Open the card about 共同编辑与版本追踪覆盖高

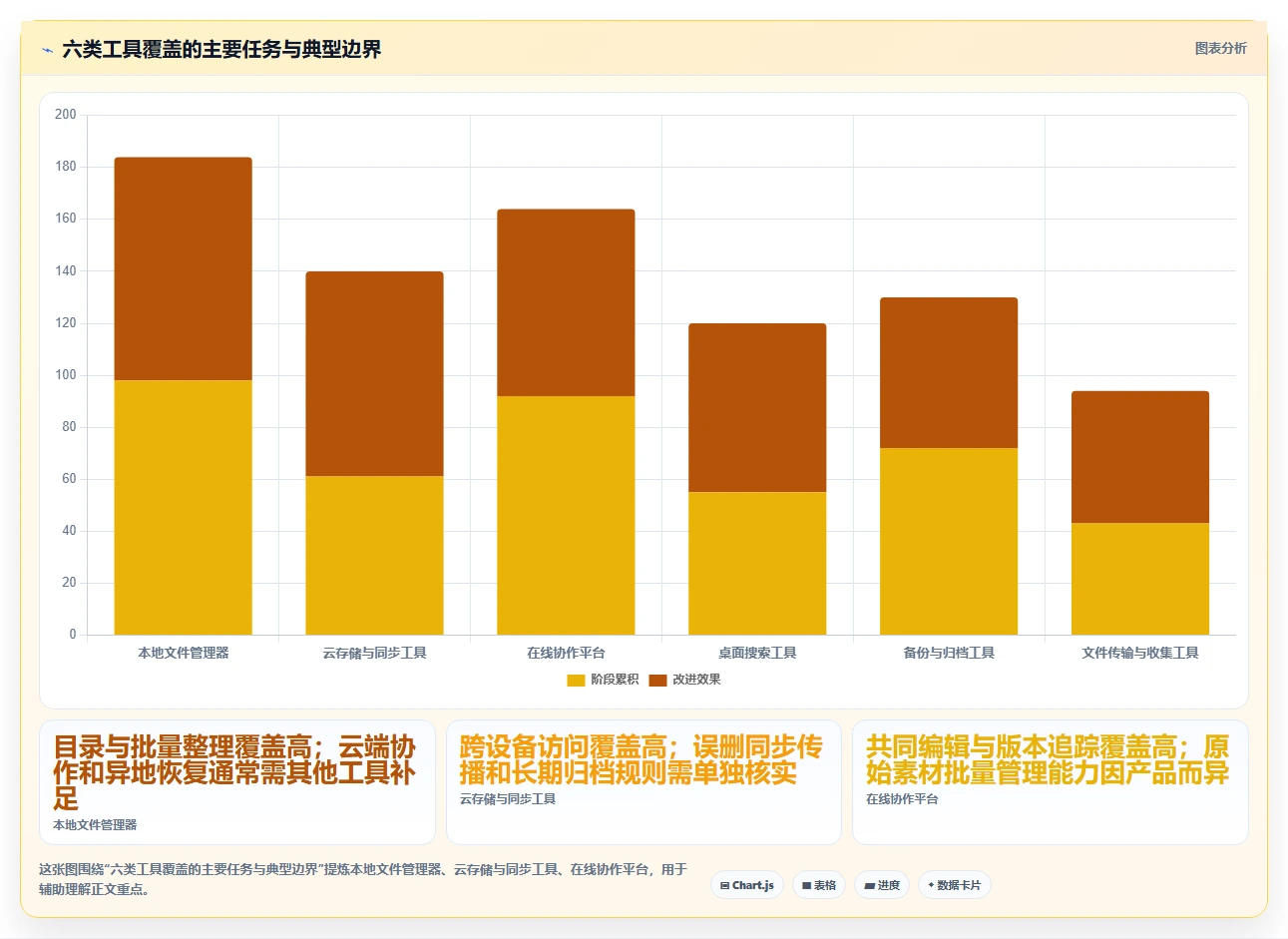pyautogui.click(x=1050, y=782)
